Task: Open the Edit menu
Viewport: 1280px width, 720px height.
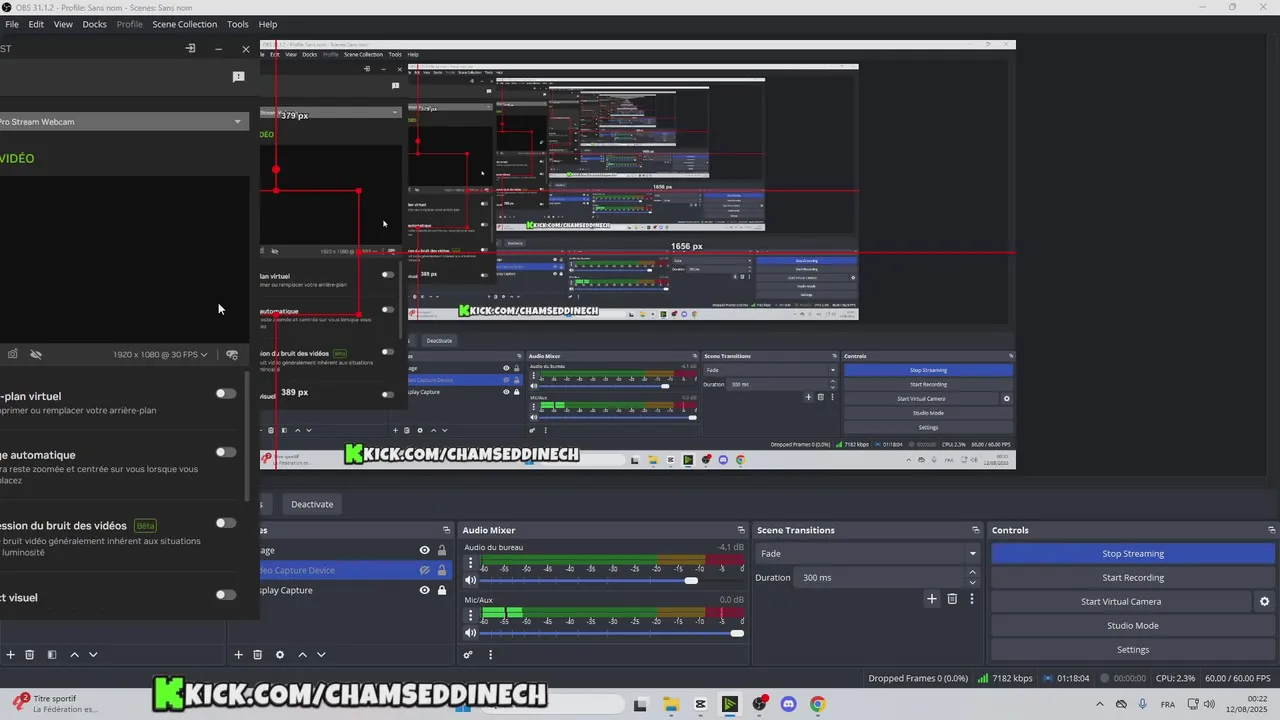Action: click(36, 24)
